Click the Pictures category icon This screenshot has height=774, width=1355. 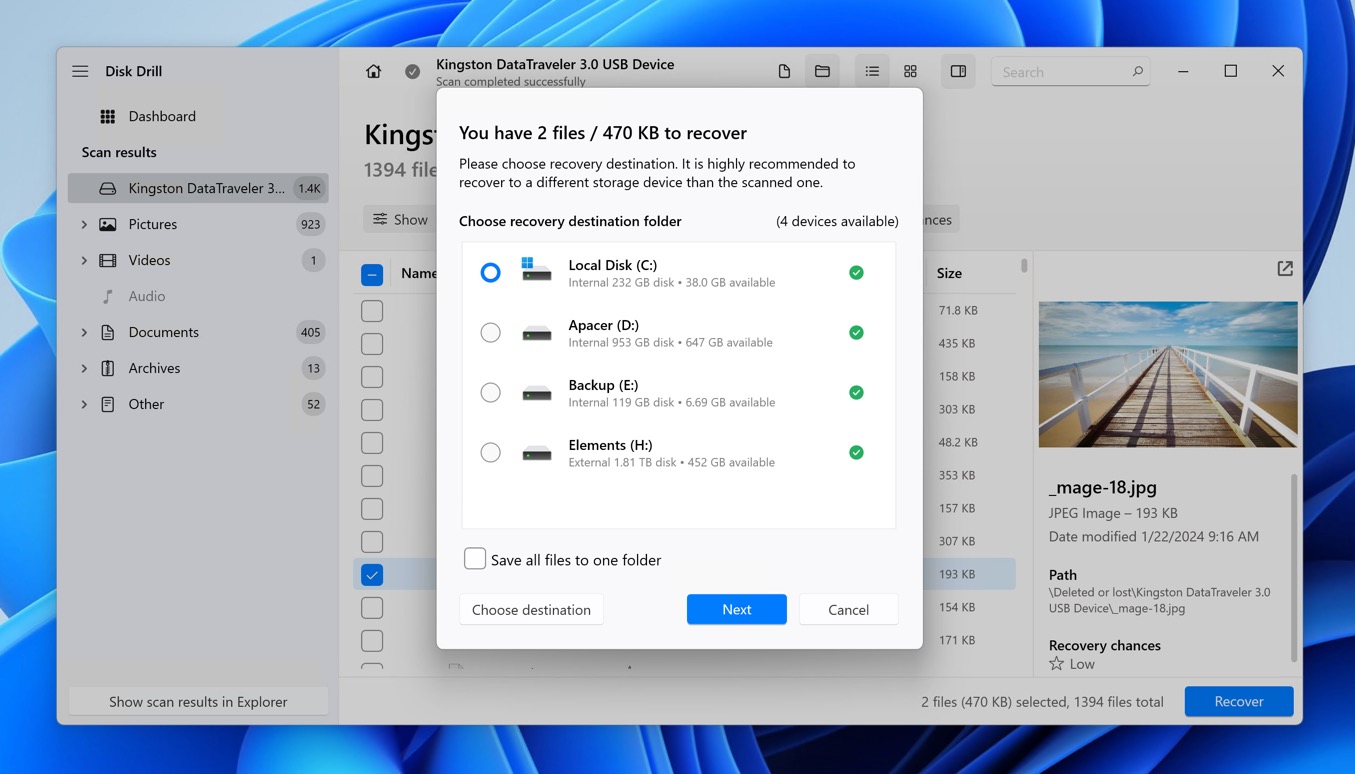tap(107, 224)
